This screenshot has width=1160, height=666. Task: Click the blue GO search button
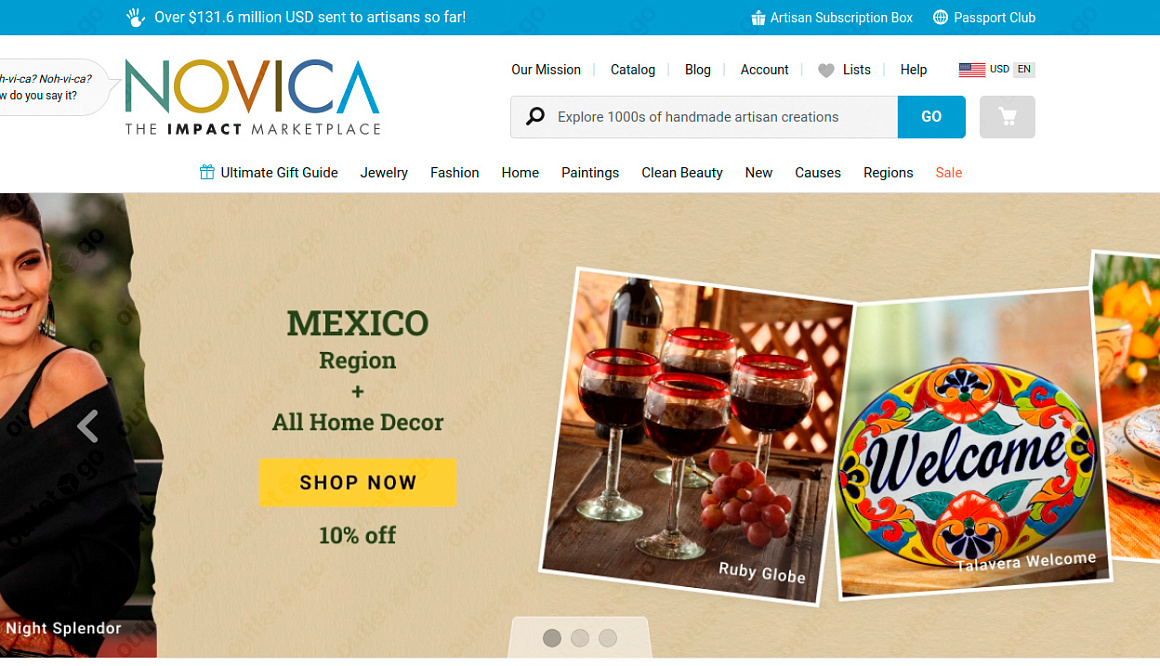click(x=931, y=117)
